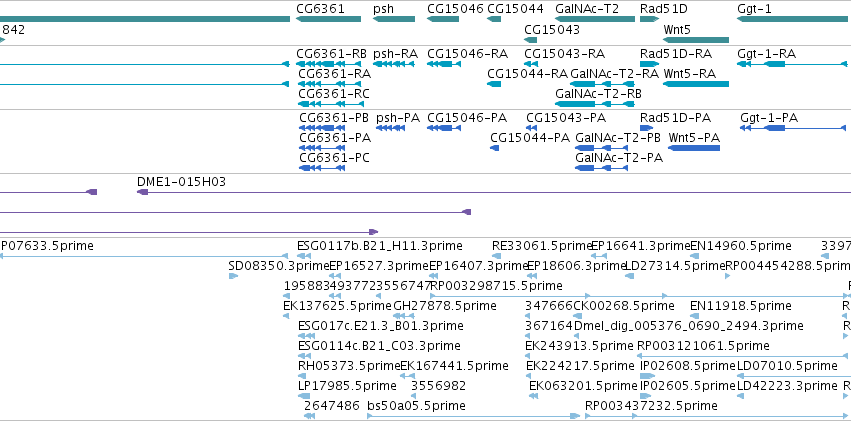Select the LP17985.5prime EST label
Image resolution: width=851 pixels, height=421 pixels.
coord(347,386)
